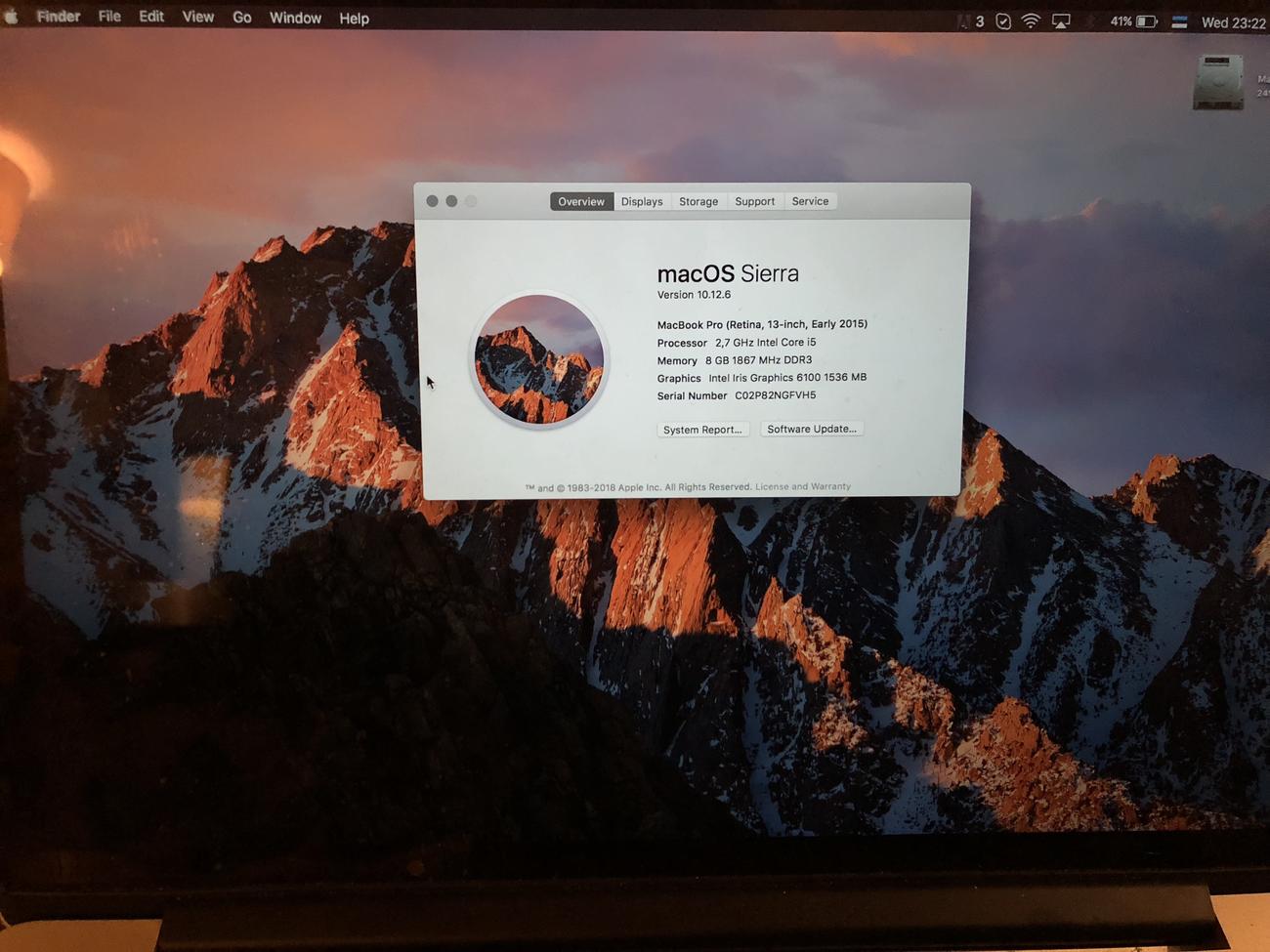Select the hard drive icon on desktop
The height and width of the screenshot is (952, 1270).
[1218, 82]
